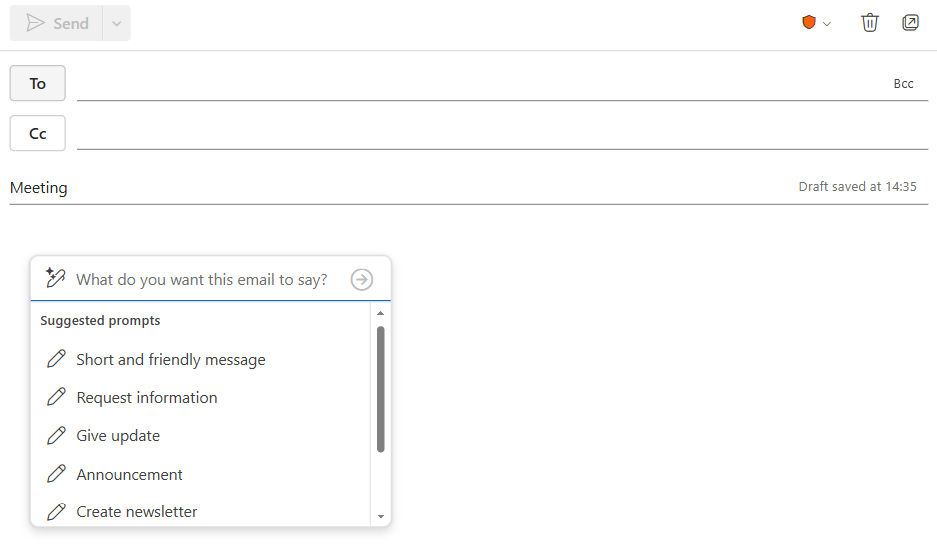This screenshot has height=553, width=937.
Task: Click pencil icon beside Announcement
Action: [x=57, y=474]
